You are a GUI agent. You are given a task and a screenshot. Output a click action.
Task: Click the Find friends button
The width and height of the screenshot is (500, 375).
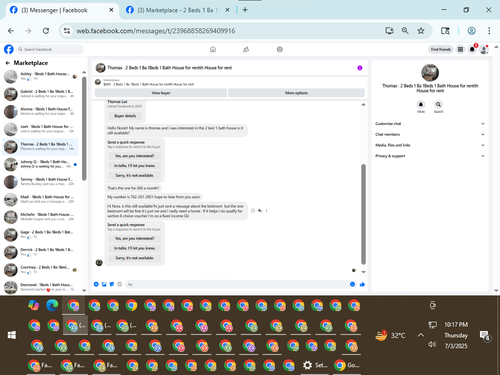click(441, 49)
